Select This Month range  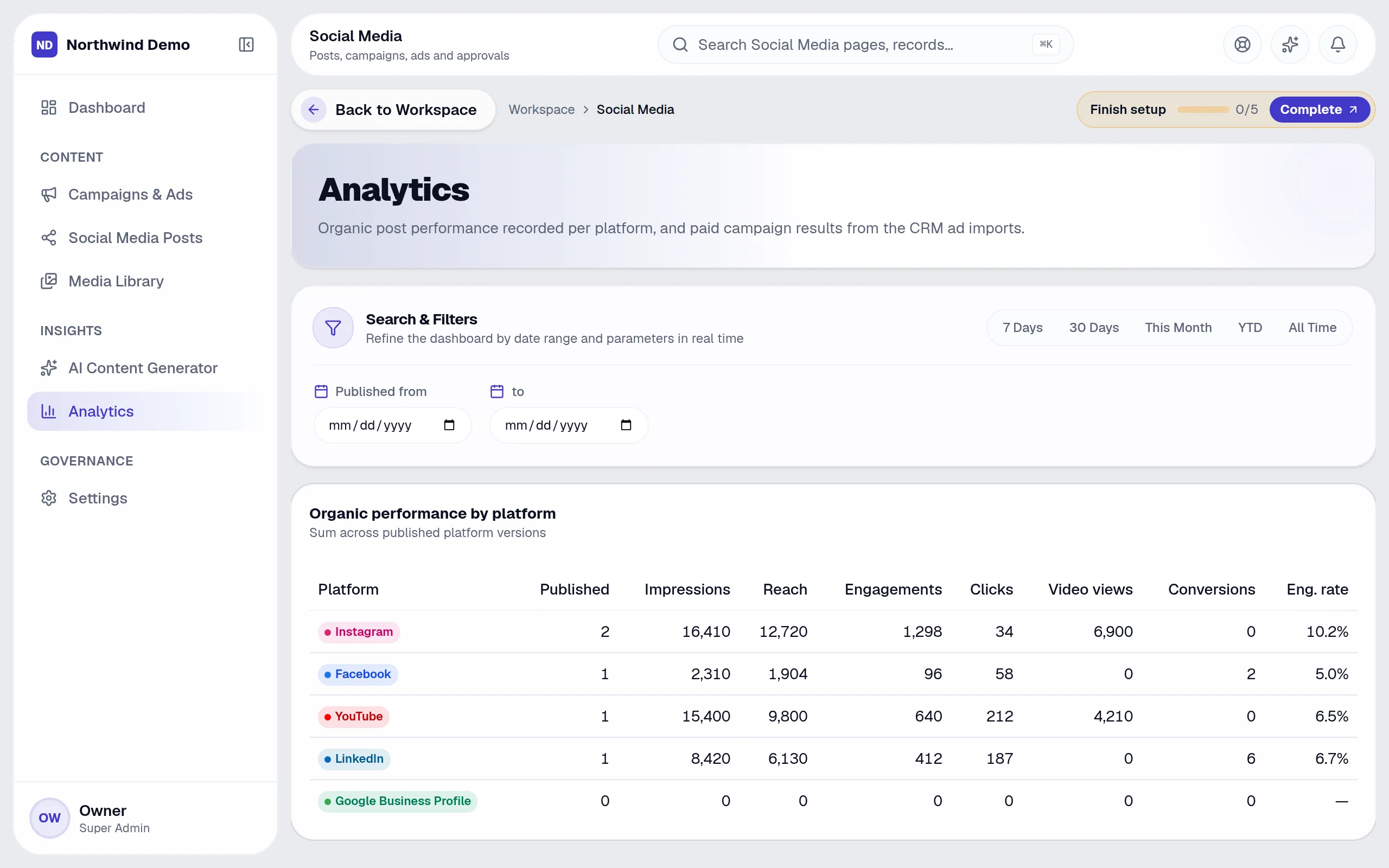point(1178,328)
